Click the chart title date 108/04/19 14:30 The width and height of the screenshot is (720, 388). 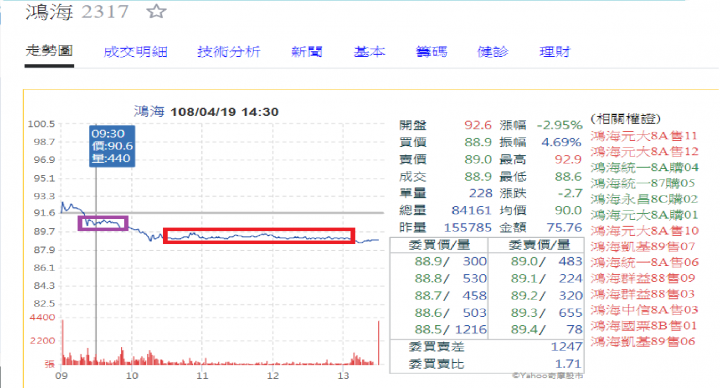coord(224,112)
